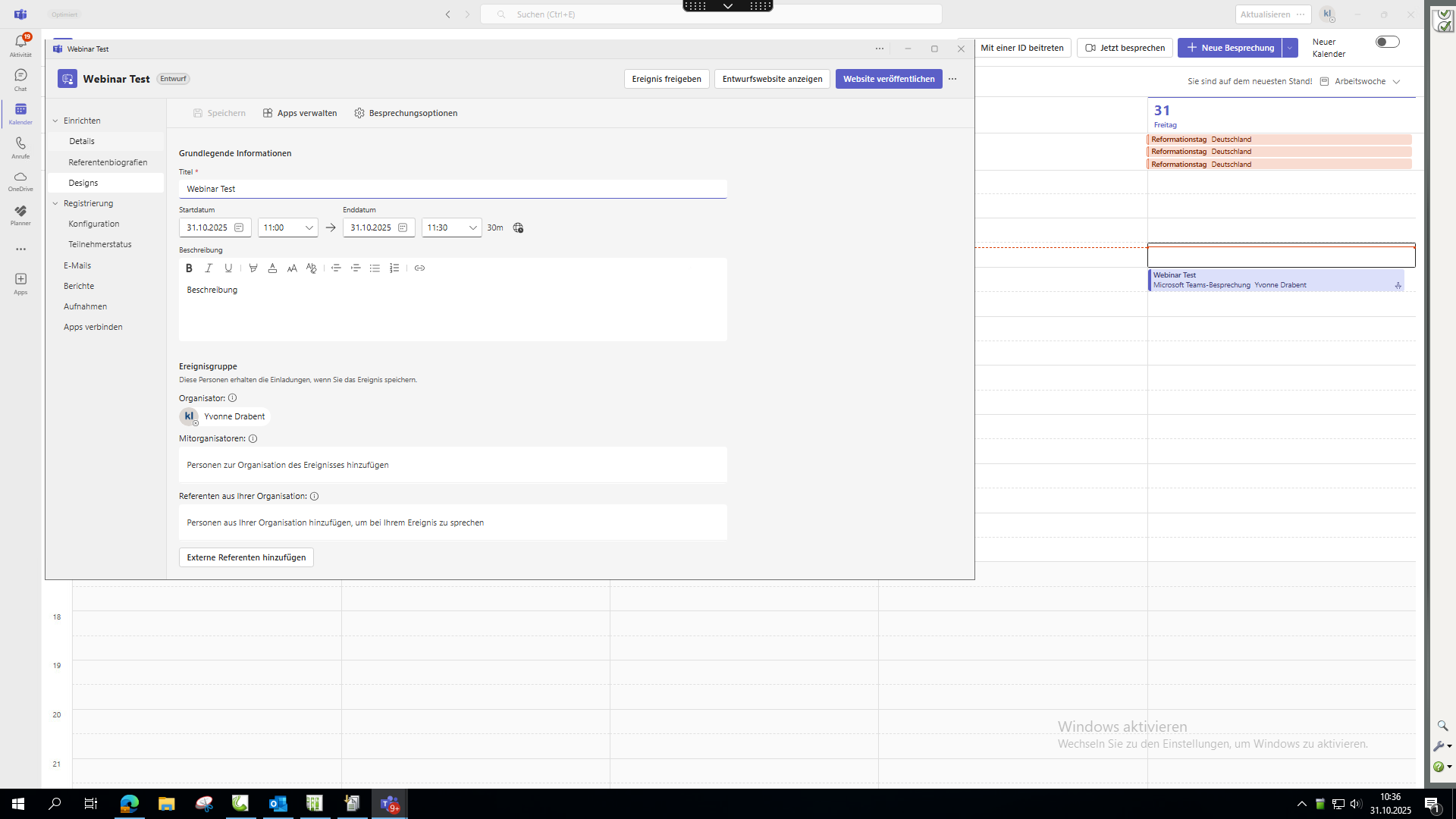The height and width of the screenshot is (819, 1456).
Task: Open Outlook from Windows taskbar
Action: coord(278,804)
